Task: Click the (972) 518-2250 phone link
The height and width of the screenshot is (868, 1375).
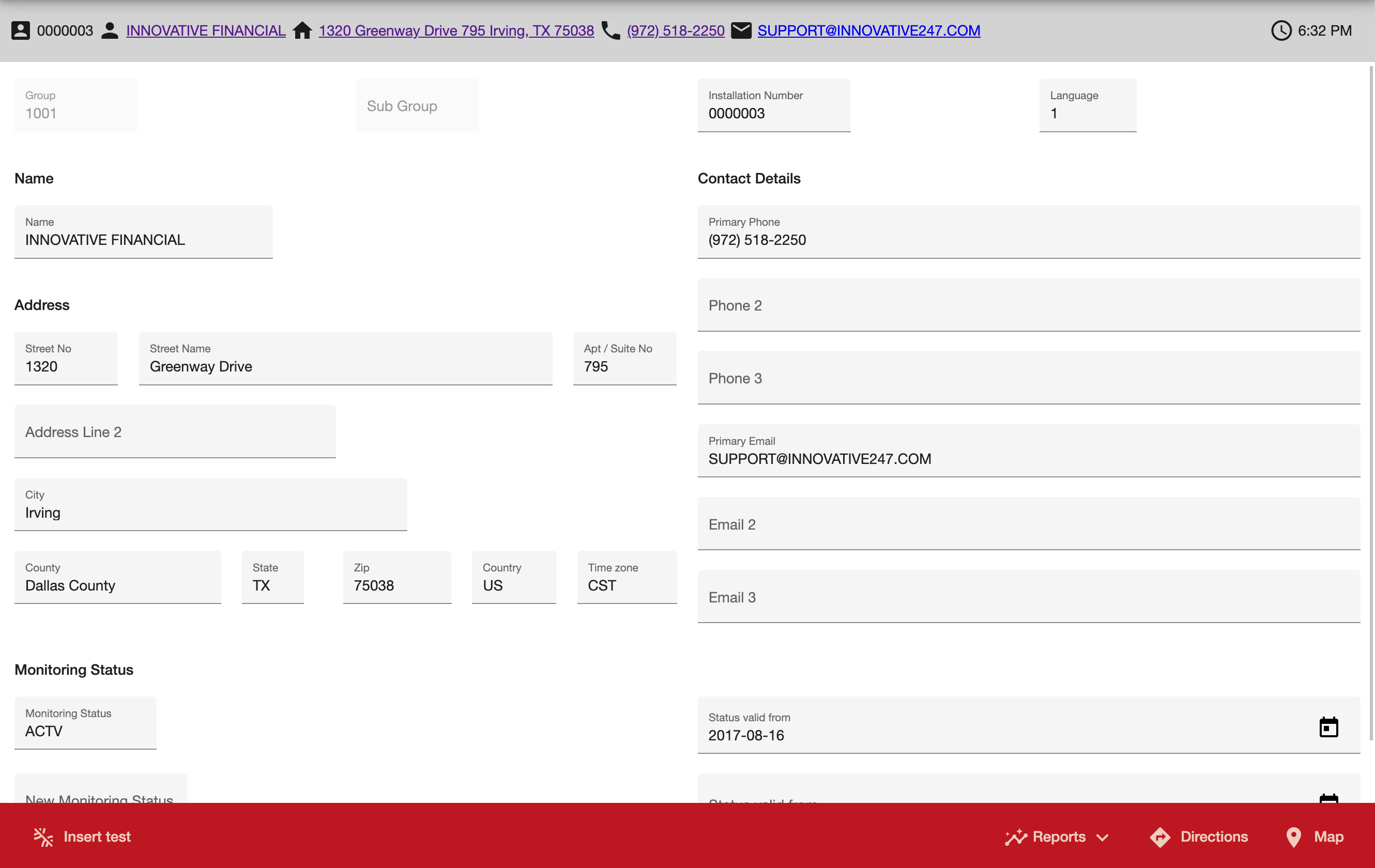Action: click(x=676, y=30)
